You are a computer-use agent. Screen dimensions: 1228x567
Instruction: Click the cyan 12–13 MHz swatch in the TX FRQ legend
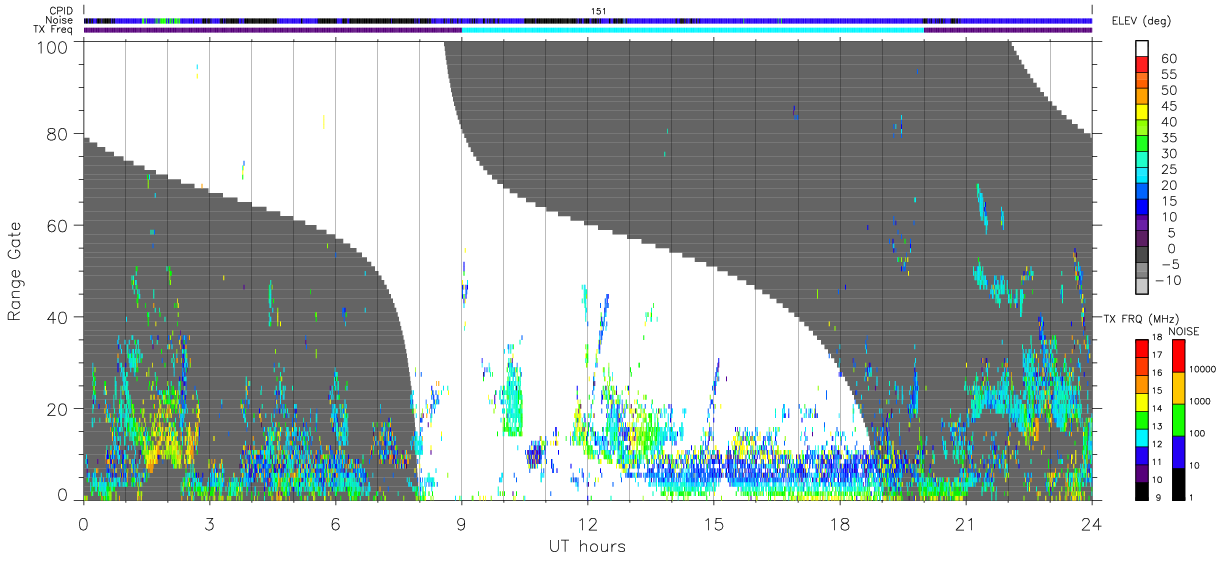1141,437
